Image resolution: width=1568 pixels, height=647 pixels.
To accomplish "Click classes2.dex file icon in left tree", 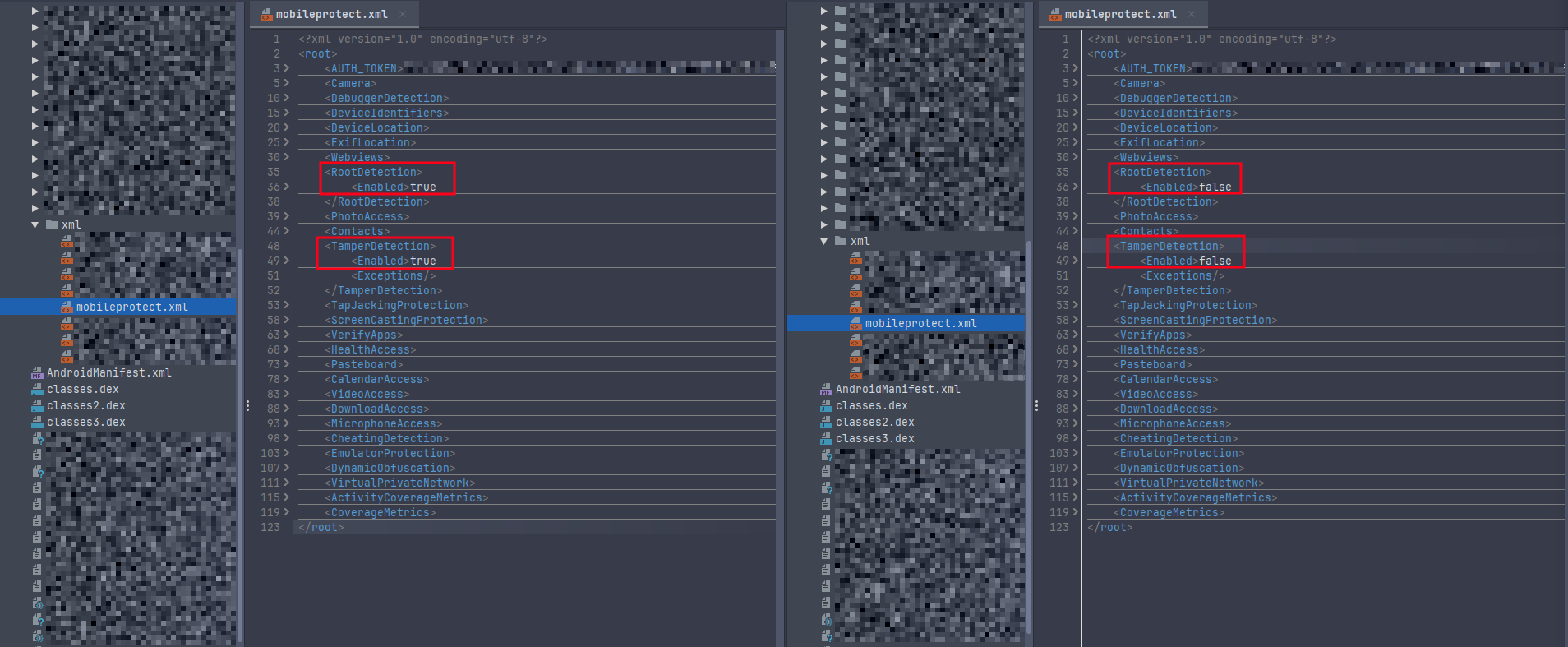I will point(37,405).
